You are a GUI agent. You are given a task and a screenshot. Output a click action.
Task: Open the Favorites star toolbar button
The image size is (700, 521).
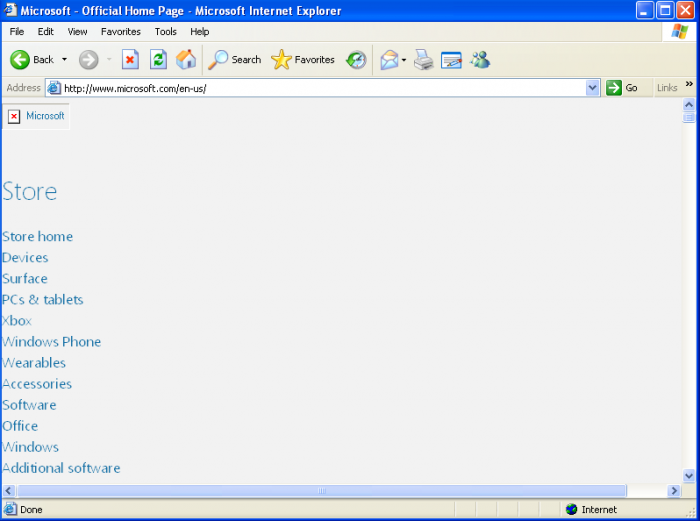pyautogui.click(x=303, y=59)
